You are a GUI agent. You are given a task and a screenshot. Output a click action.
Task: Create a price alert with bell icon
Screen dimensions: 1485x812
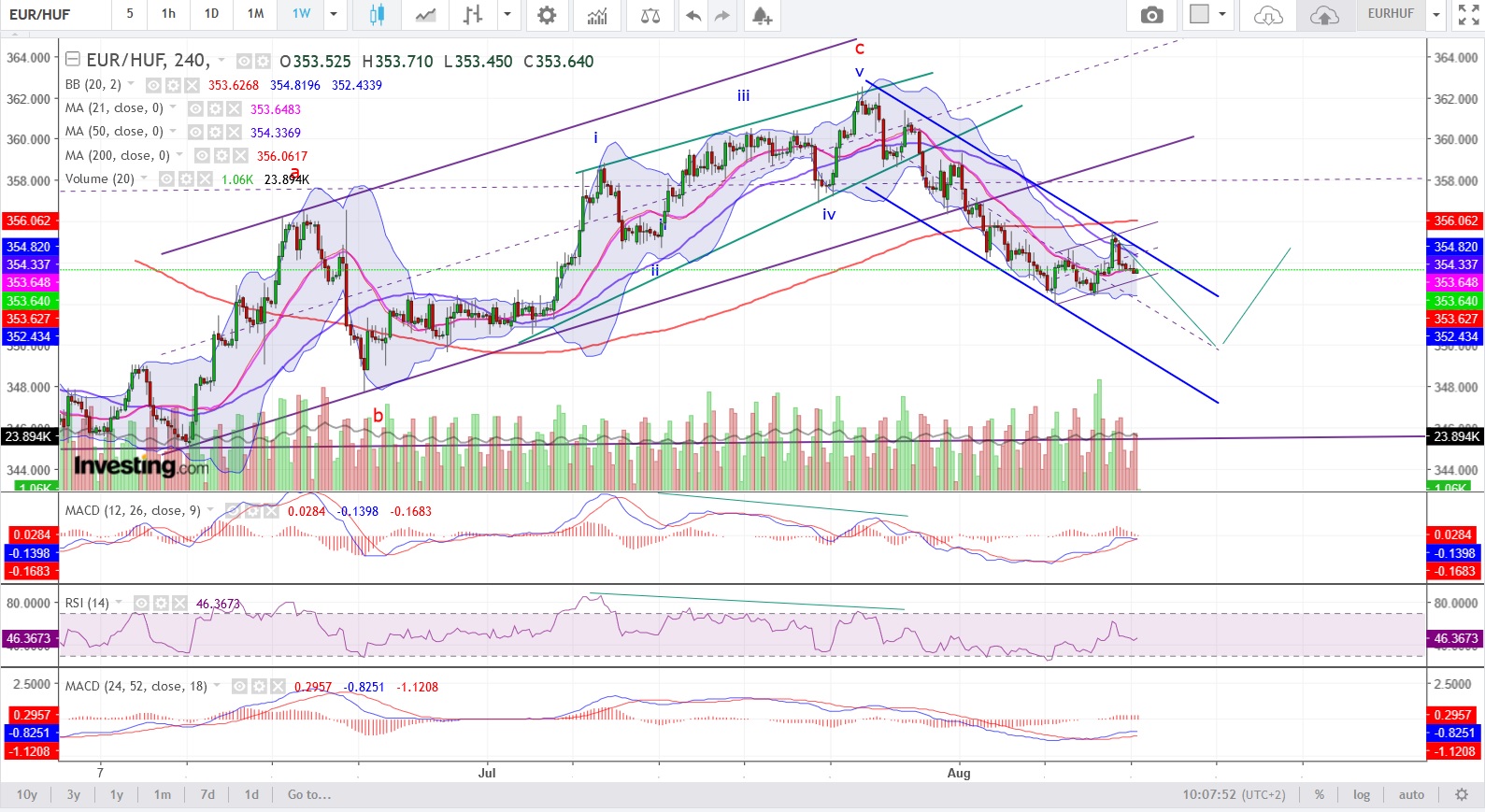(762, 15)
